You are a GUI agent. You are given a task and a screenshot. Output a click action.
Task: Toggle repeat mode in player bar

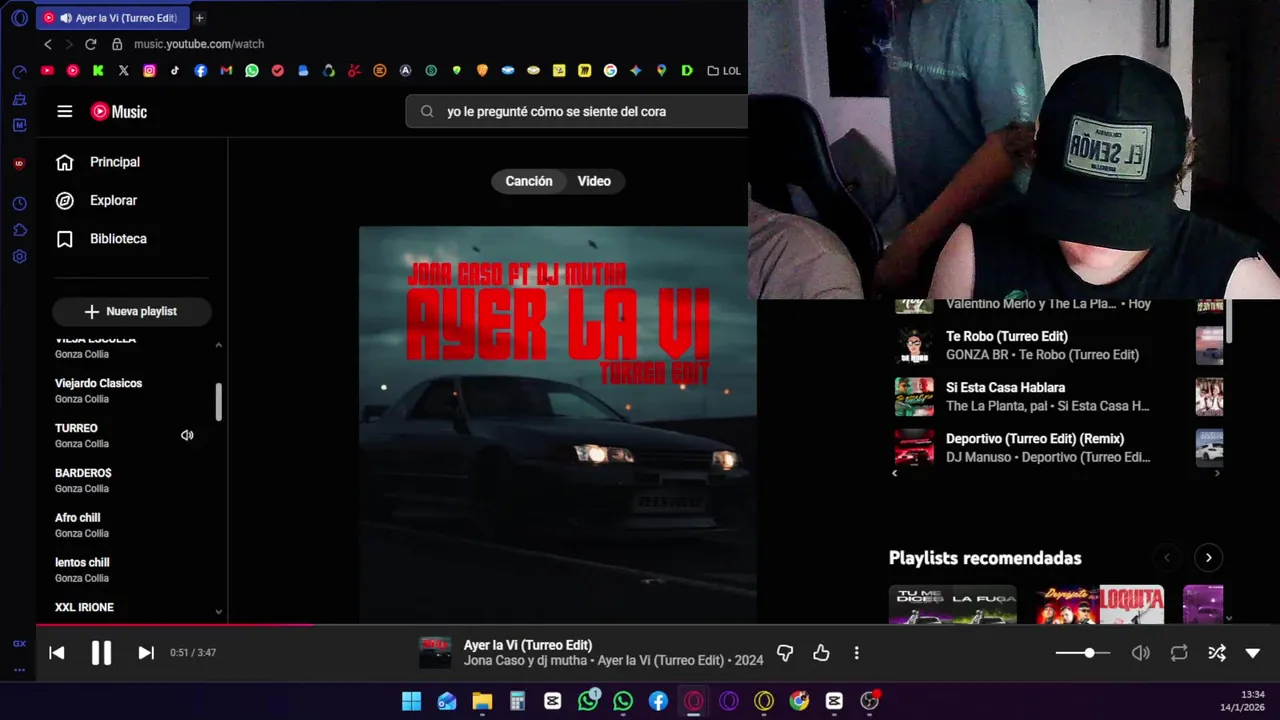coord(1179,653)
